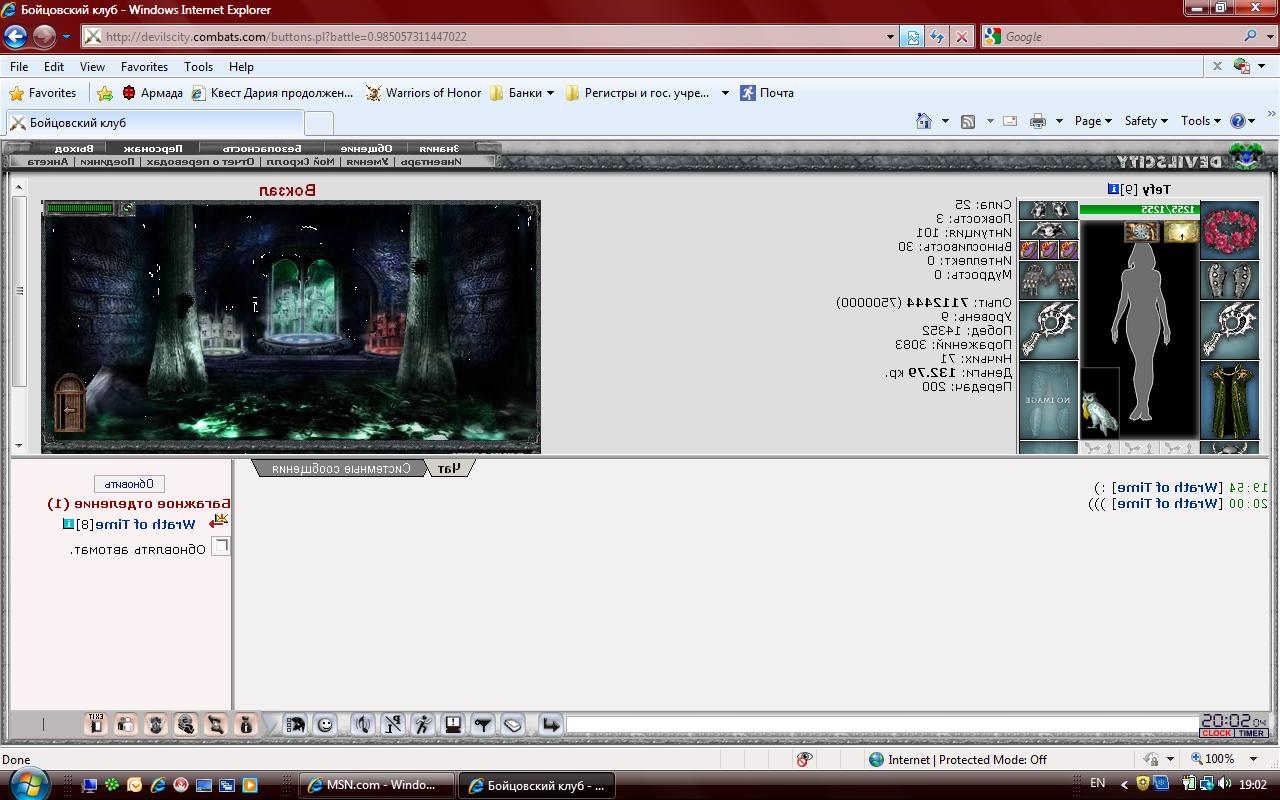Click the chat message input field
Viewport: 1280px width, 800px height.
tap(882, 724)
